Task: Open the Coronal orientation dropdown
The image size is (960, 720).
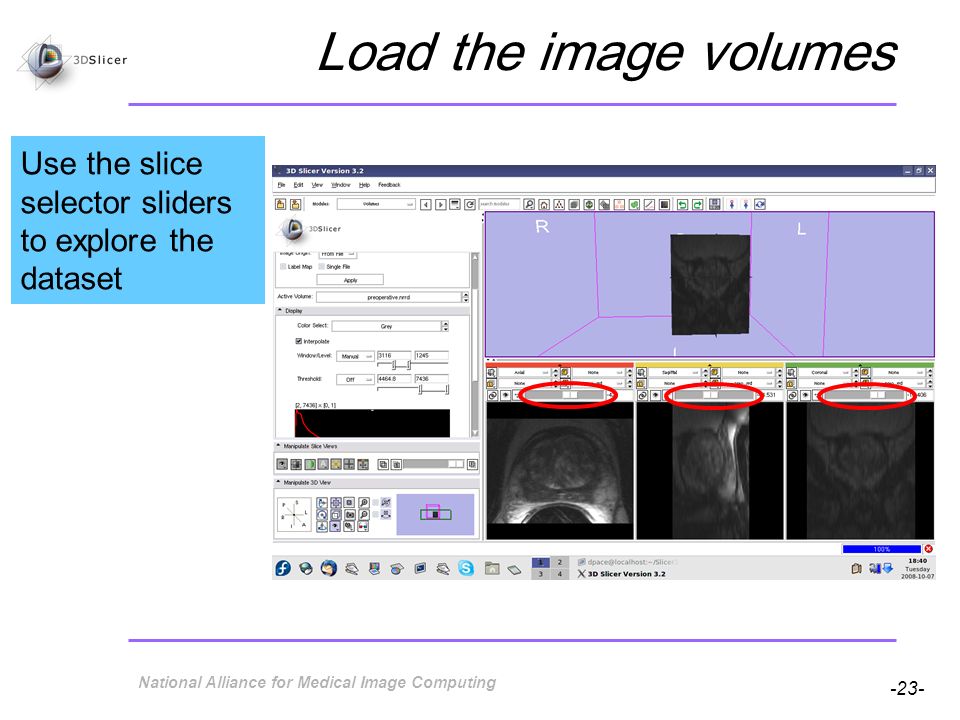Action: (824, 372)
